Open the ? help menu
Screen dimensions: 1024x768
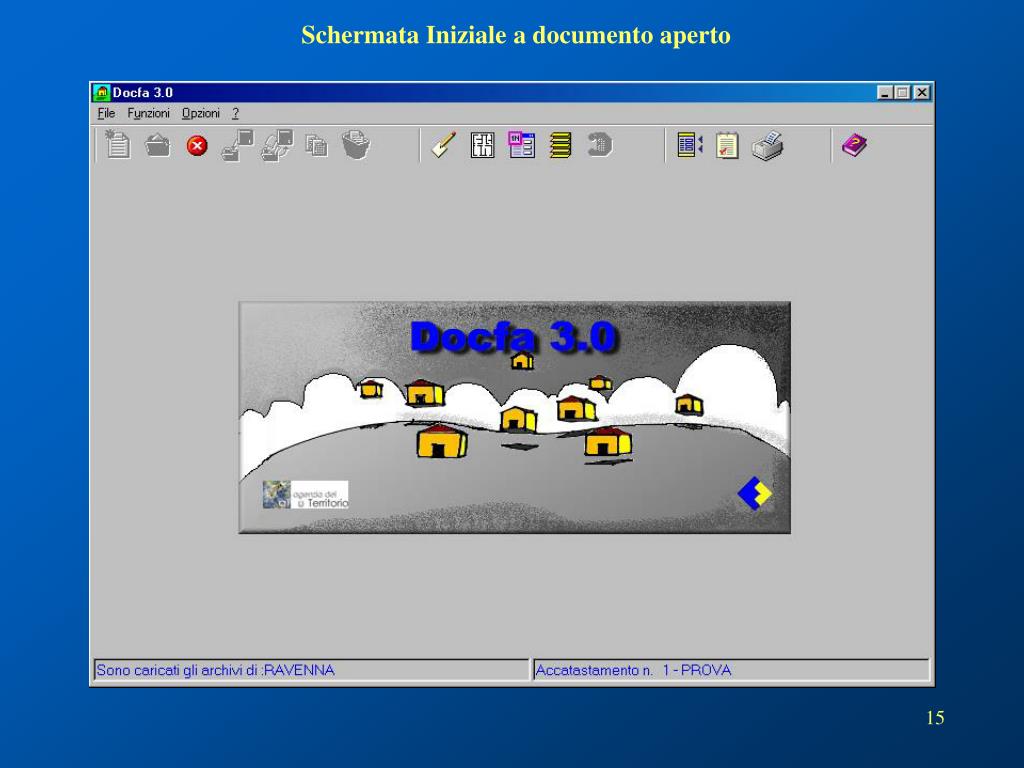[x=235, y=114]
